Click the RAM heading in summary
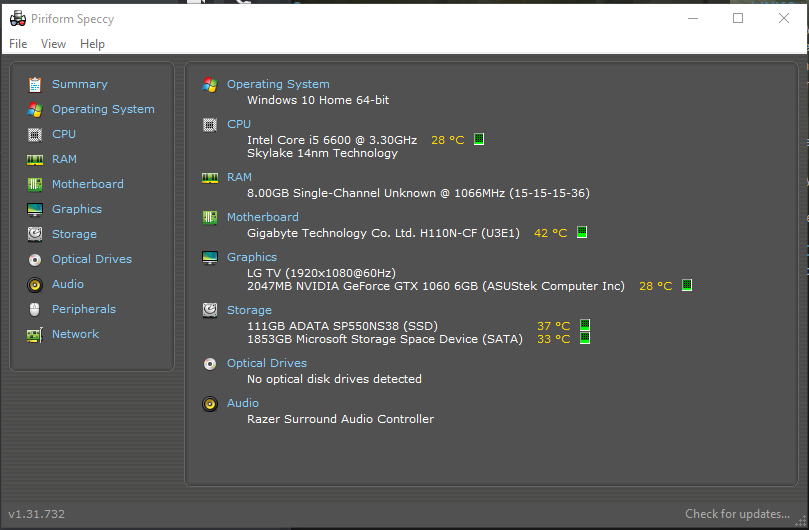Viewport: 809px width, 530px height. click(239, 178)
